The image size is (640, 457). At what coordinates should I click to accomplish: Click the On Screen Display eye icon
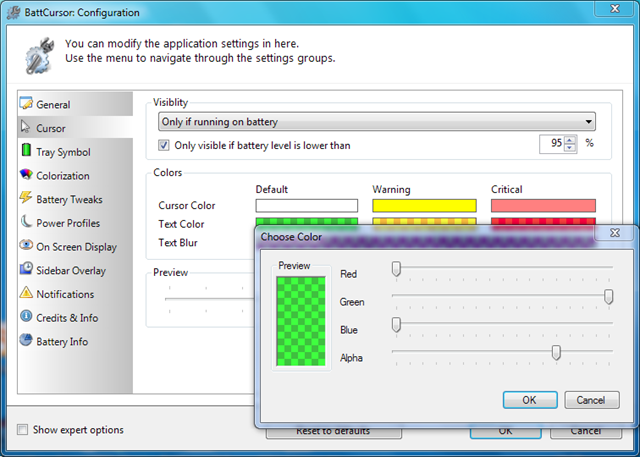tap(26, 245)
